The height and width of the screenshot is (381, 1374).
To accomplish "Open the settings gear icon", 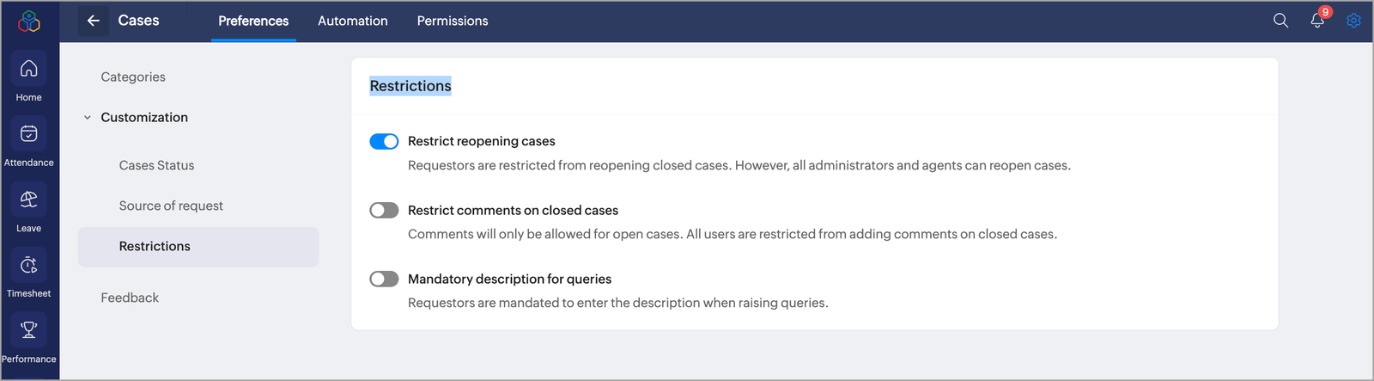I will 1353,20.
